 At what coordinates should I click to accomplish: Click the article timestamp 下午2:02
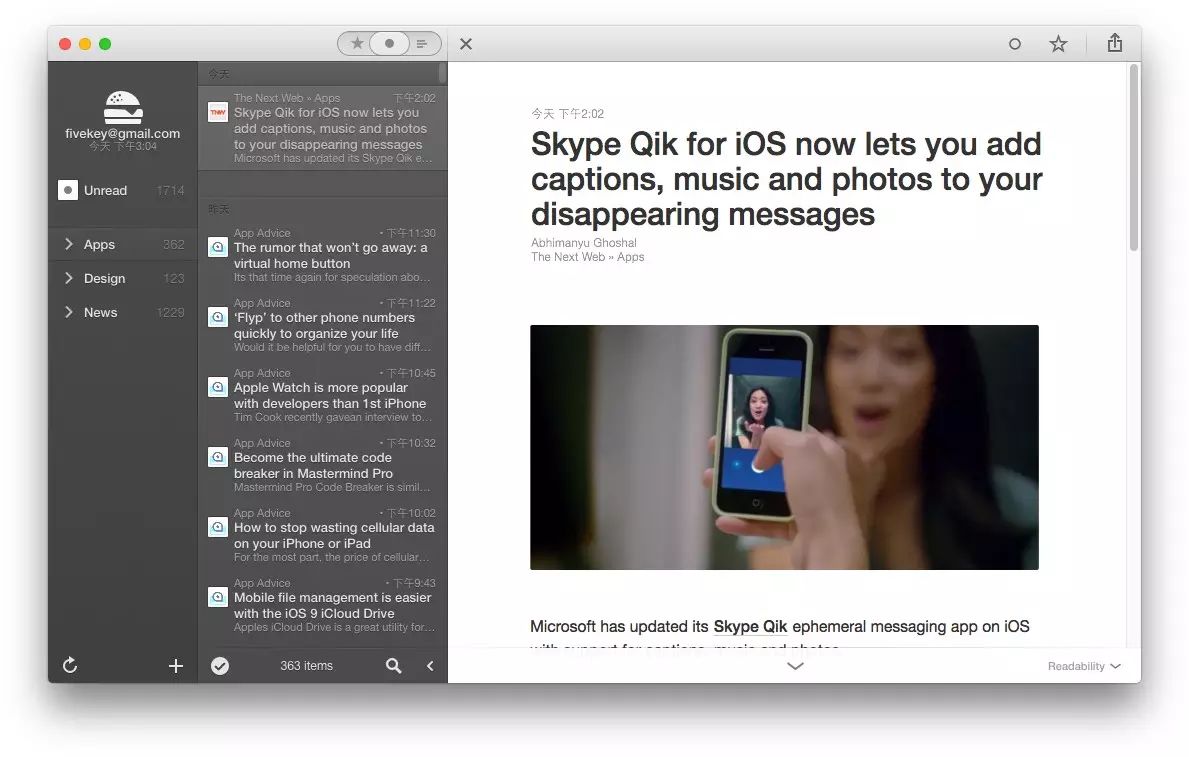pyautogui.click(x=567, y=114)
